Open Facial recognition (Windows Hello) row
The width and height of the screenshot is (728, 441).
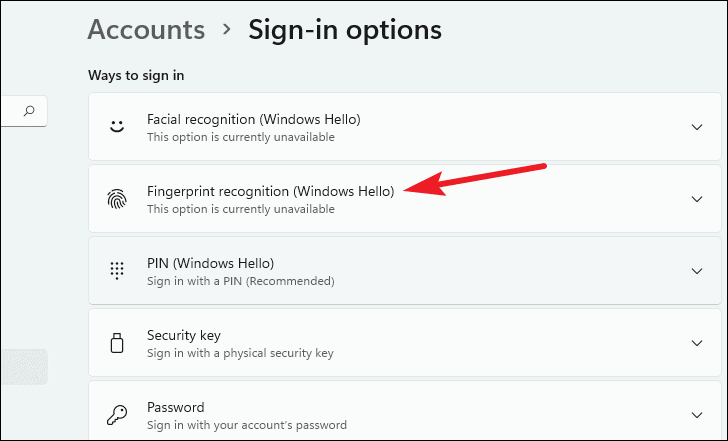404,127
